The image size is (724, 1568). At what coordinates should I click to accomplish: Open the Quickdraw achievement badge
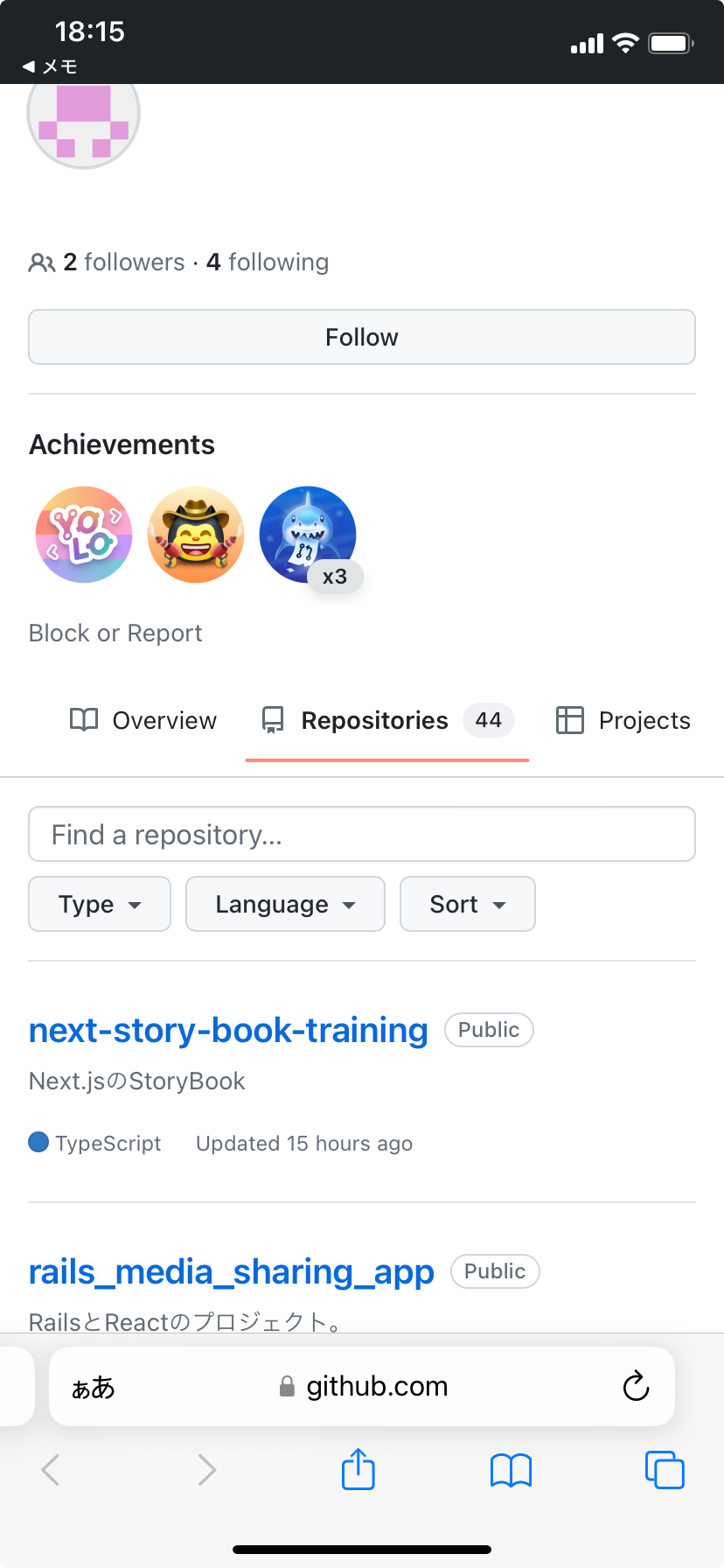195,535
